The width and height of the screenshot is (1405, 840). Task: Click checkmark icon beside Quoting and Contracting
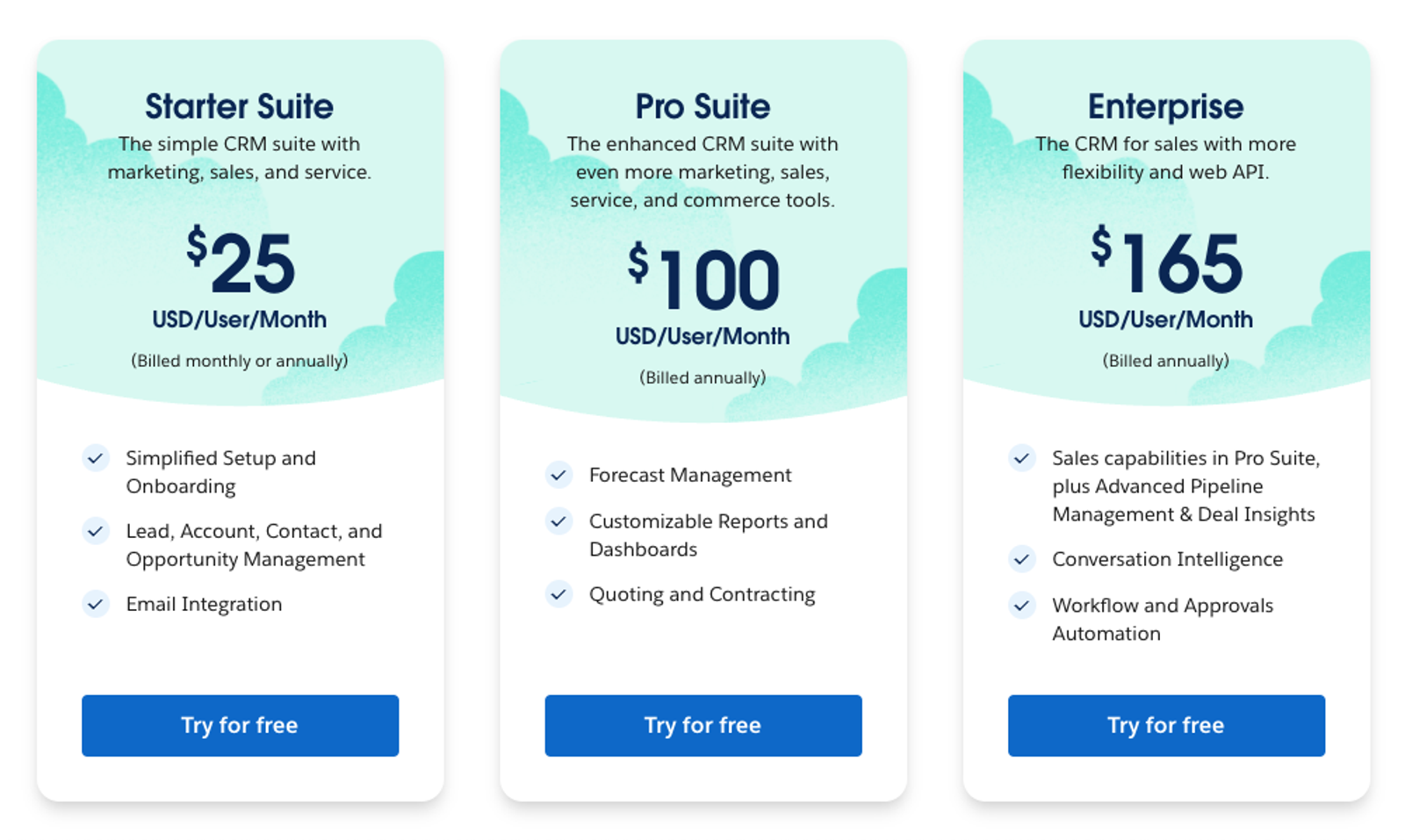pos(558,594)
